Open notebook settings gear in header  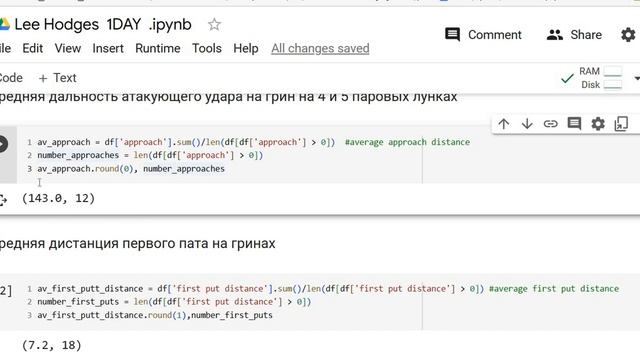(628, 35)
